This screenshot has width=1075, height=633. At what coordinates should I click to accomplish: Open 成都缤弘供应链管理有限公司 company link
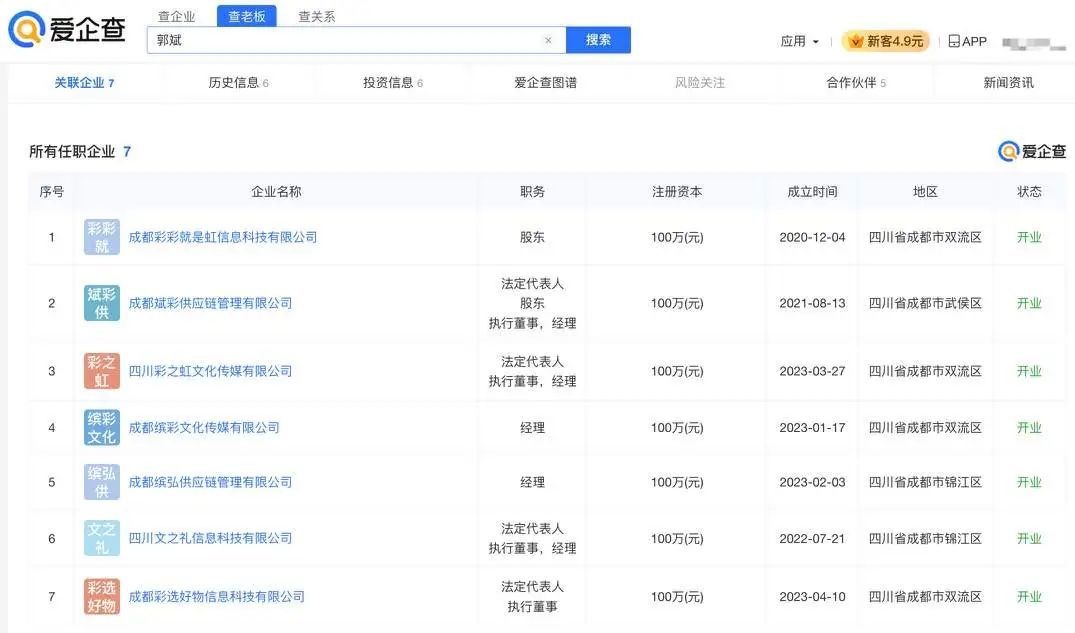pyautogui.click(x=210, y=482)
